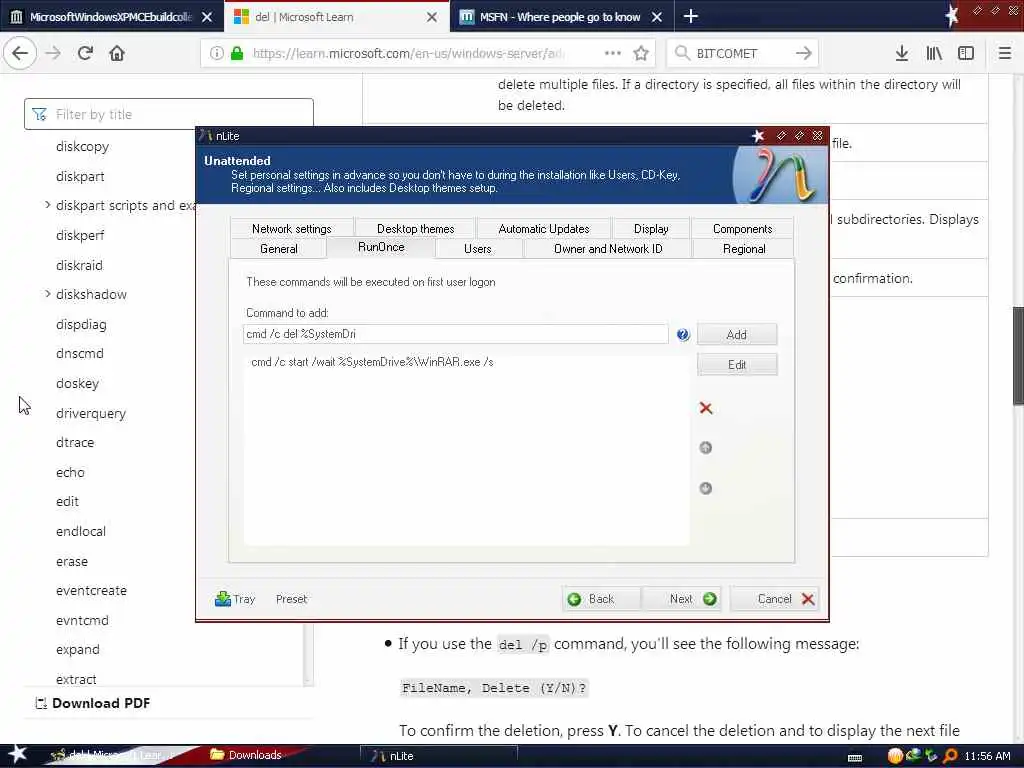Open echo in the sidebar
The height and width of the screenshot is (768, 1024).
(70, 472)
